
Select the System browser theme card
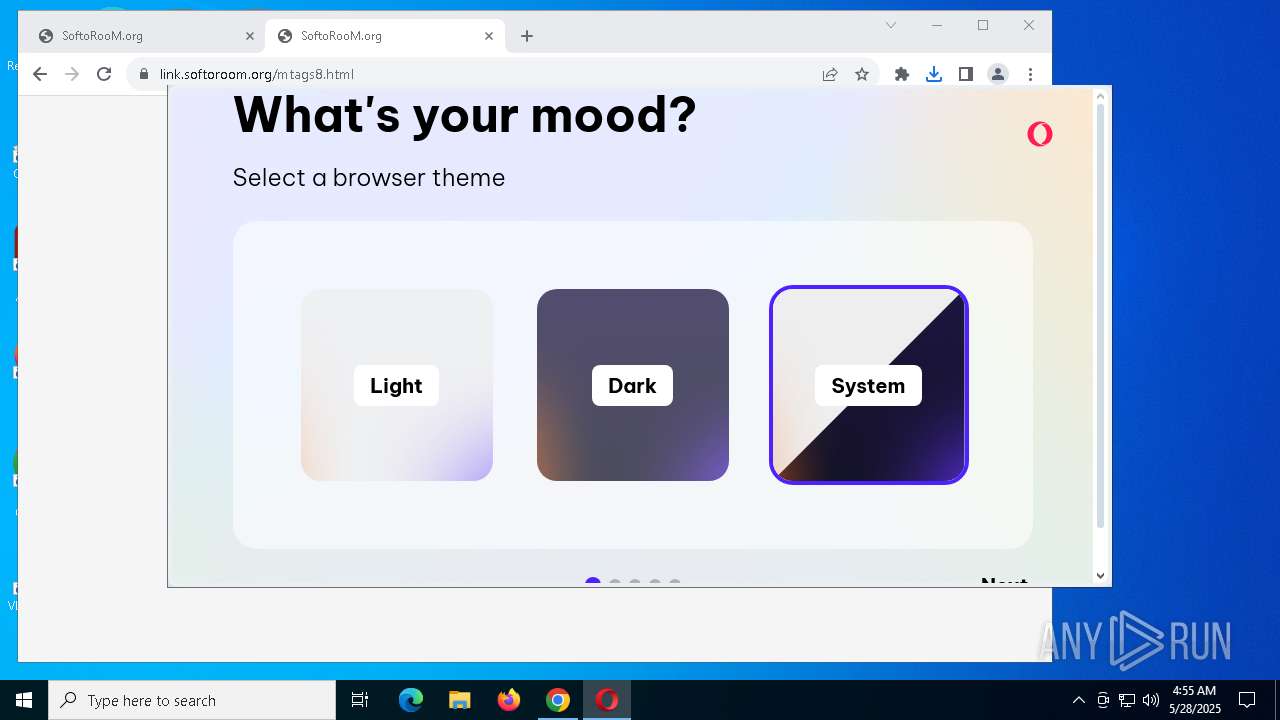[869, 385]
